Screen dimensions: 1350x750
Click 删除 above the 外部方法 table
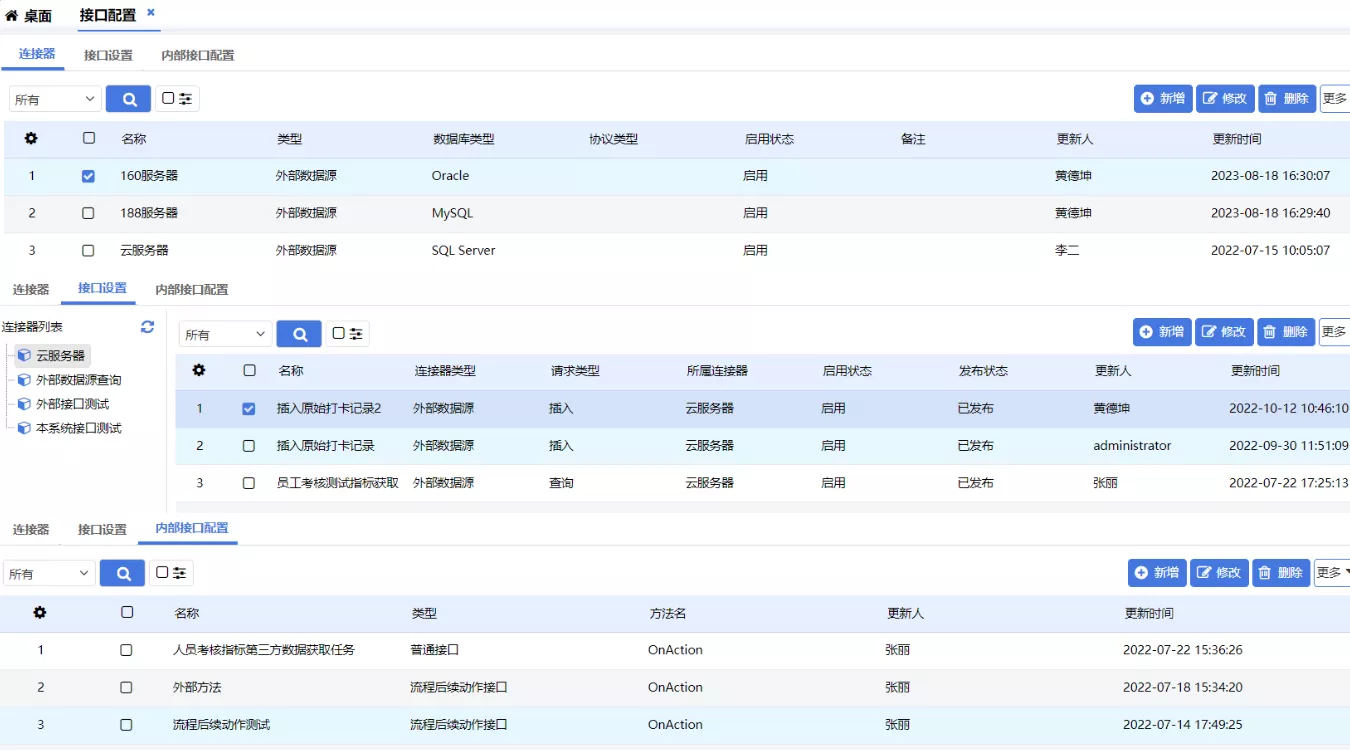pos(1281,573)
